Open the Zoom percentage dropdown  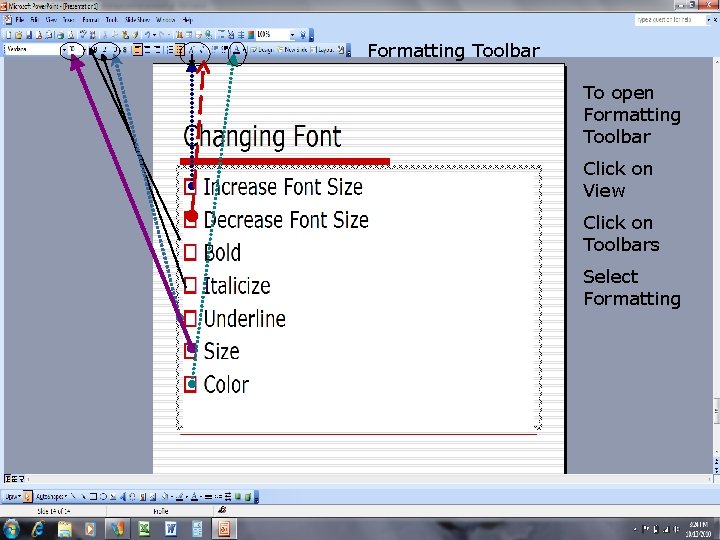coord(292,35)
